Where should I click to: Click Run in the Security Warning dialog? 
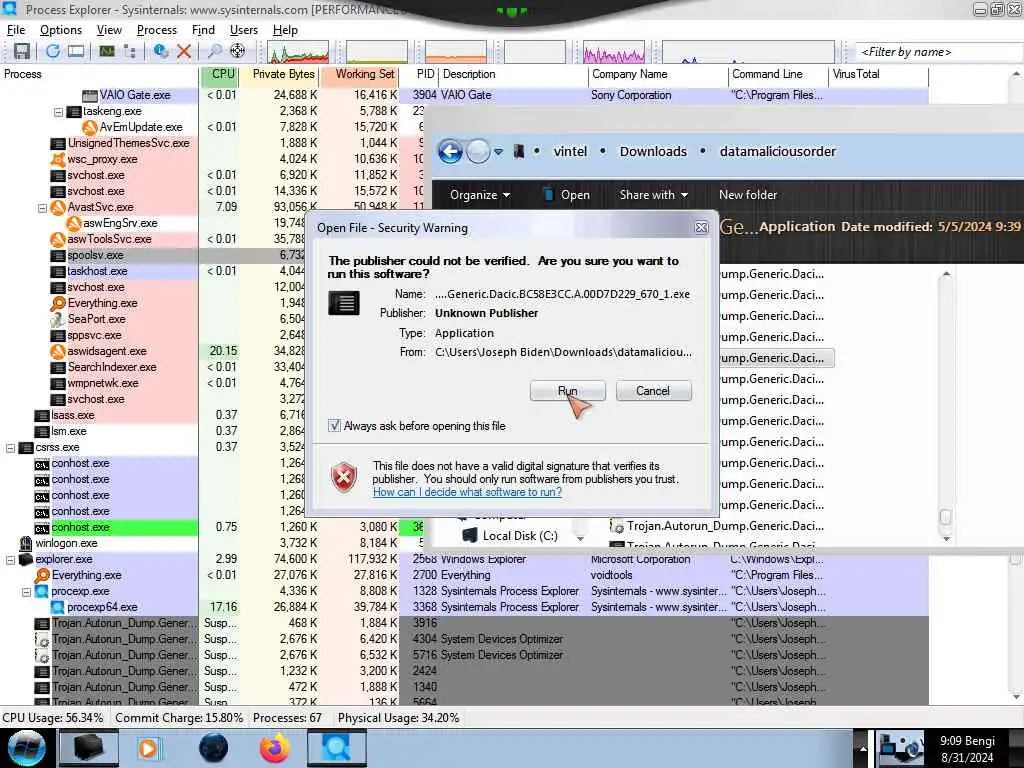coord(568,391)
